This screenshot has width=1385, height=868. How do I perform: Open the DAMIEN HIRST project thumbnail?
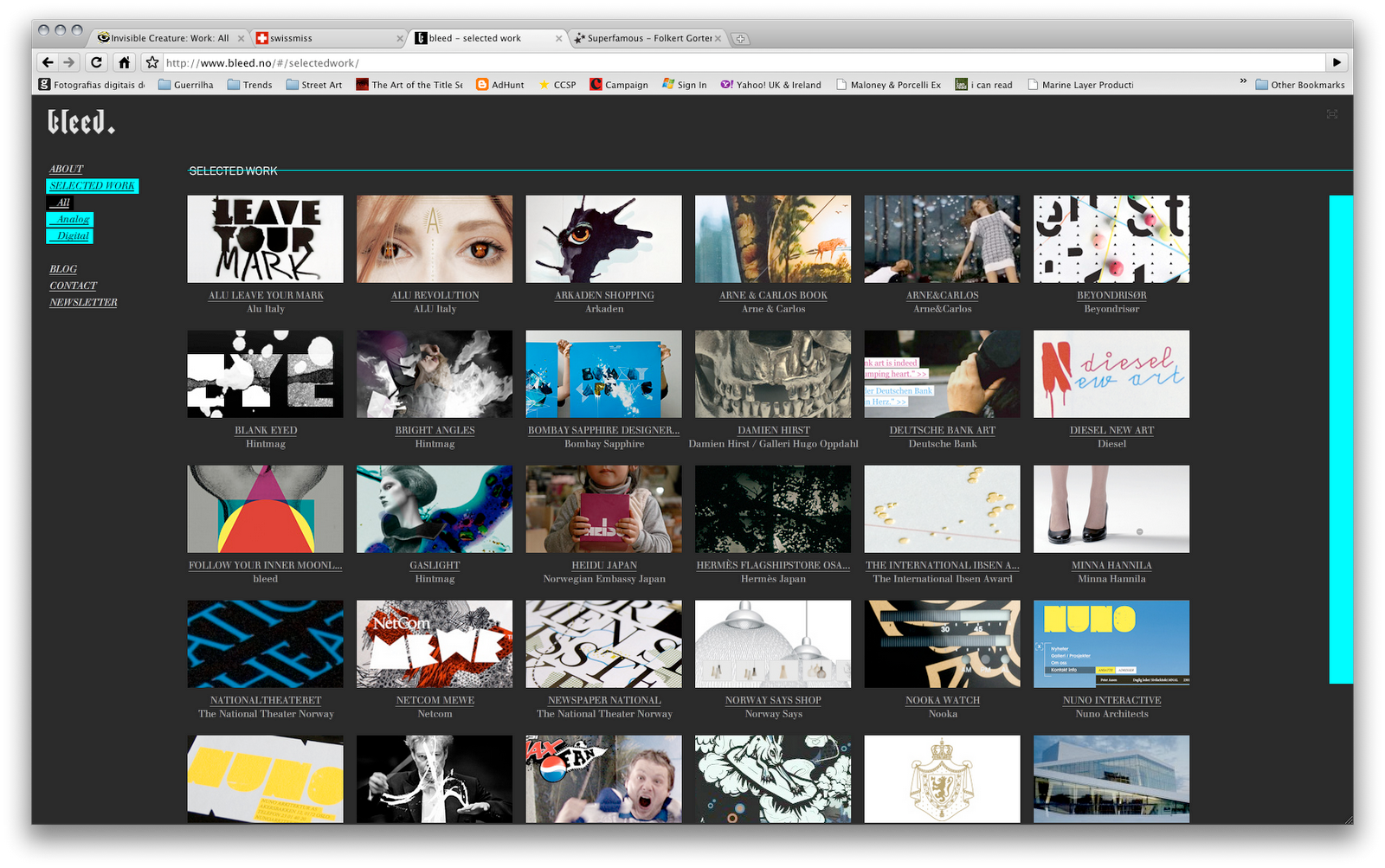pos(773,374)
